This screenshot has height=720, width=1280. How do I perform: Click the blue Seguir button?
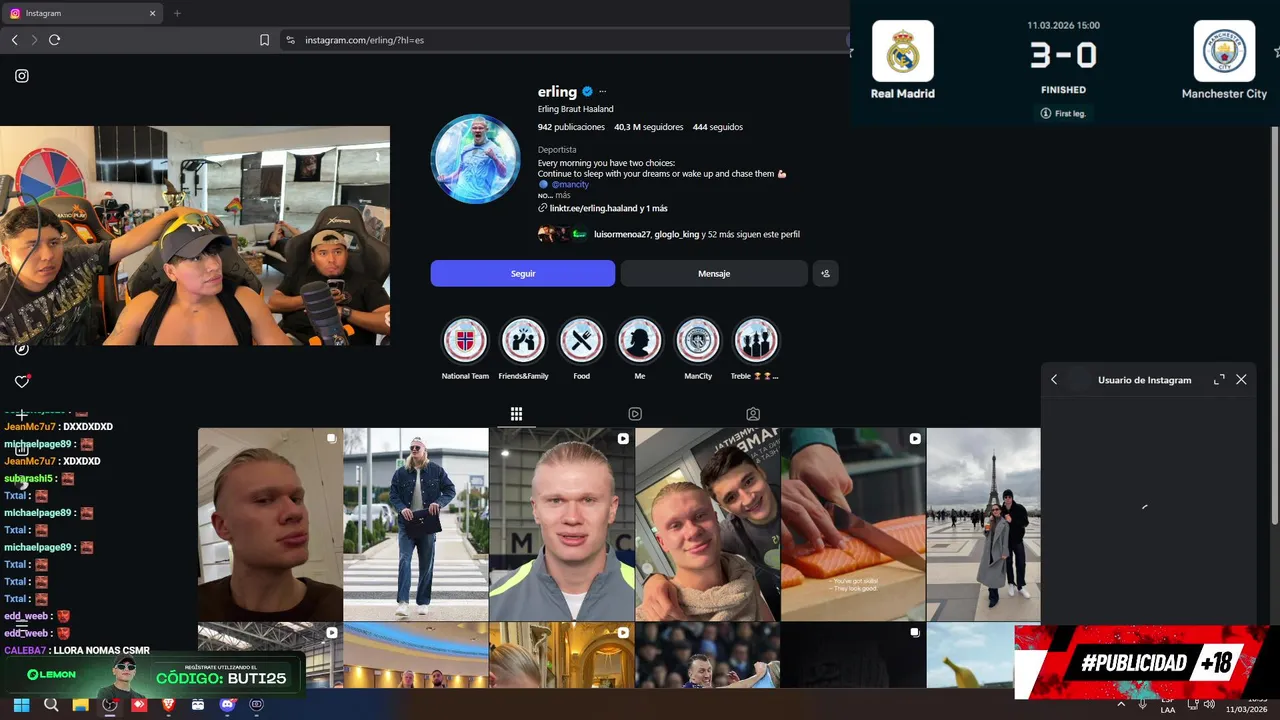pyautogui.click(x=523, y=273)
